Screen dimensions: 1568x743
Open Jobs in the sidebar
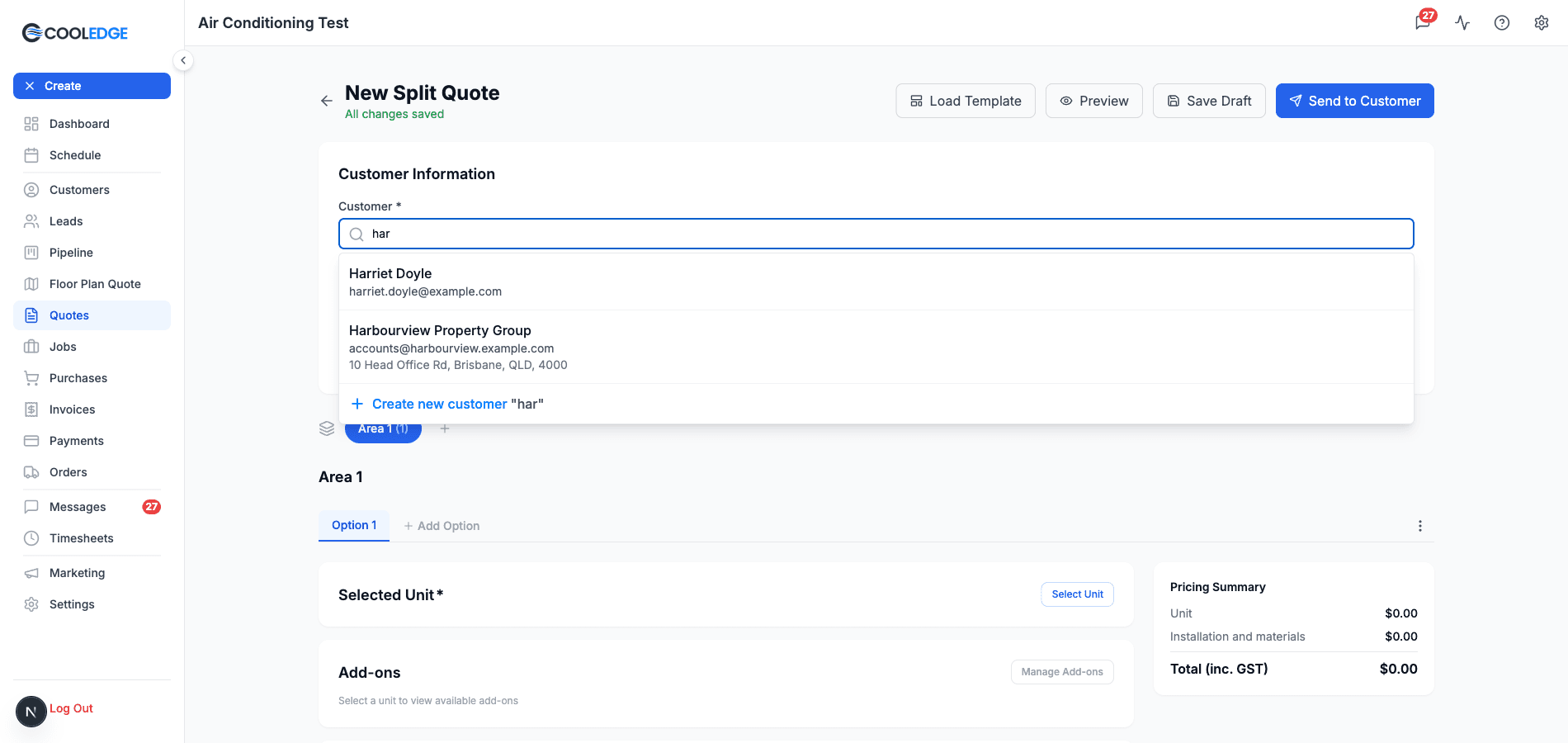(x=92, y=347)
